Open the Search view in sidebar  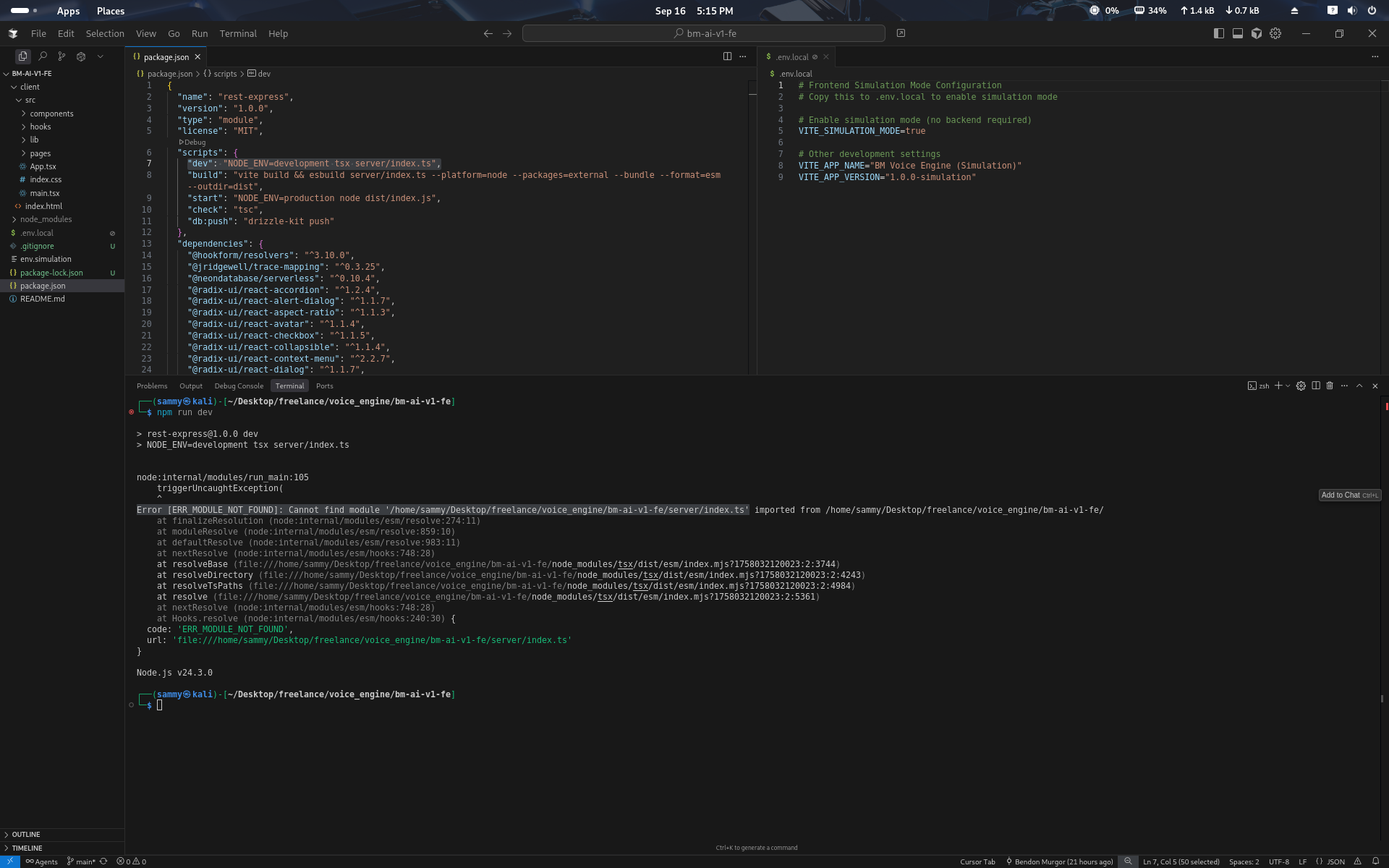pos(43,56)
